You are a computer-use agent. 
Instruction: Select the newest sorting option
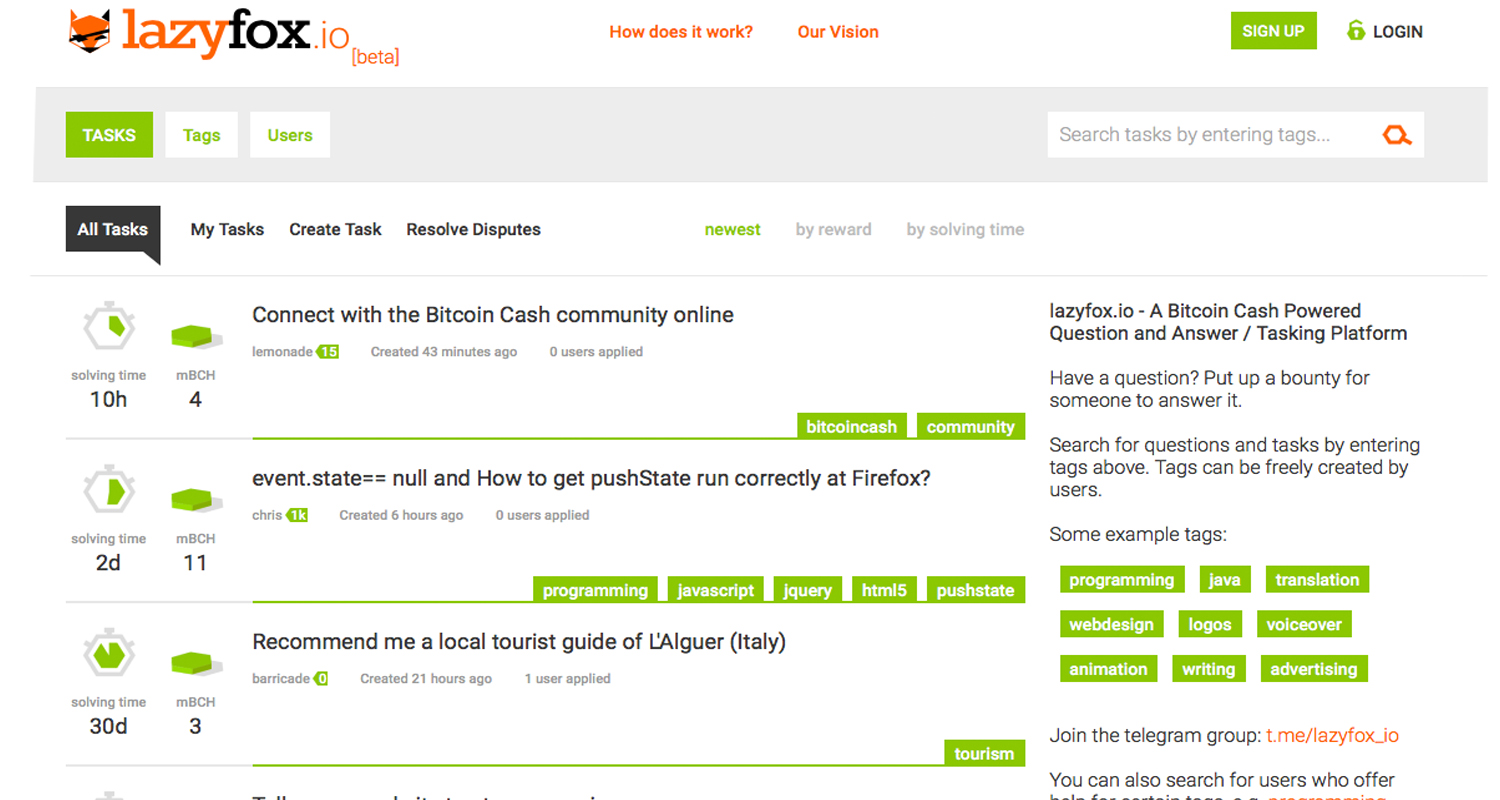click(x=732, y=229)
